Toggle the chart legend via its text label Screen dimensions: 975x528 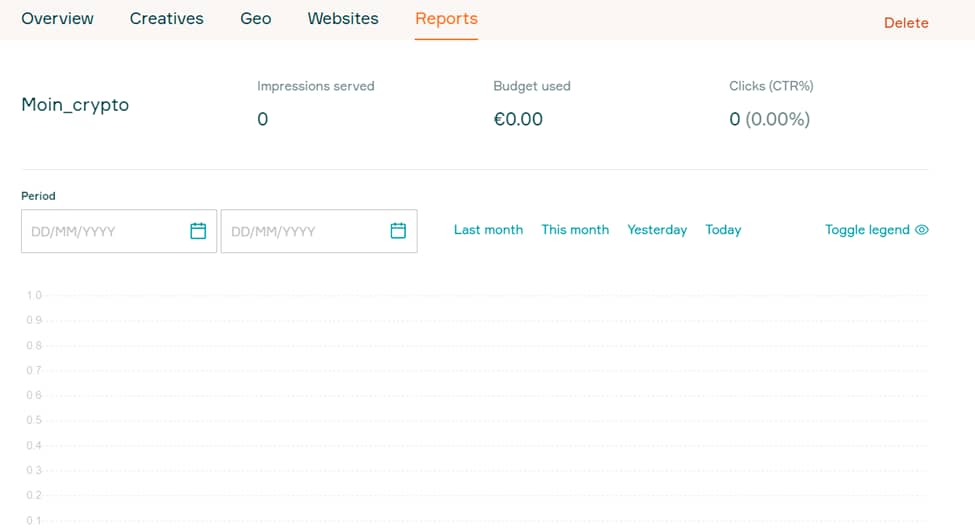point(867,229)
